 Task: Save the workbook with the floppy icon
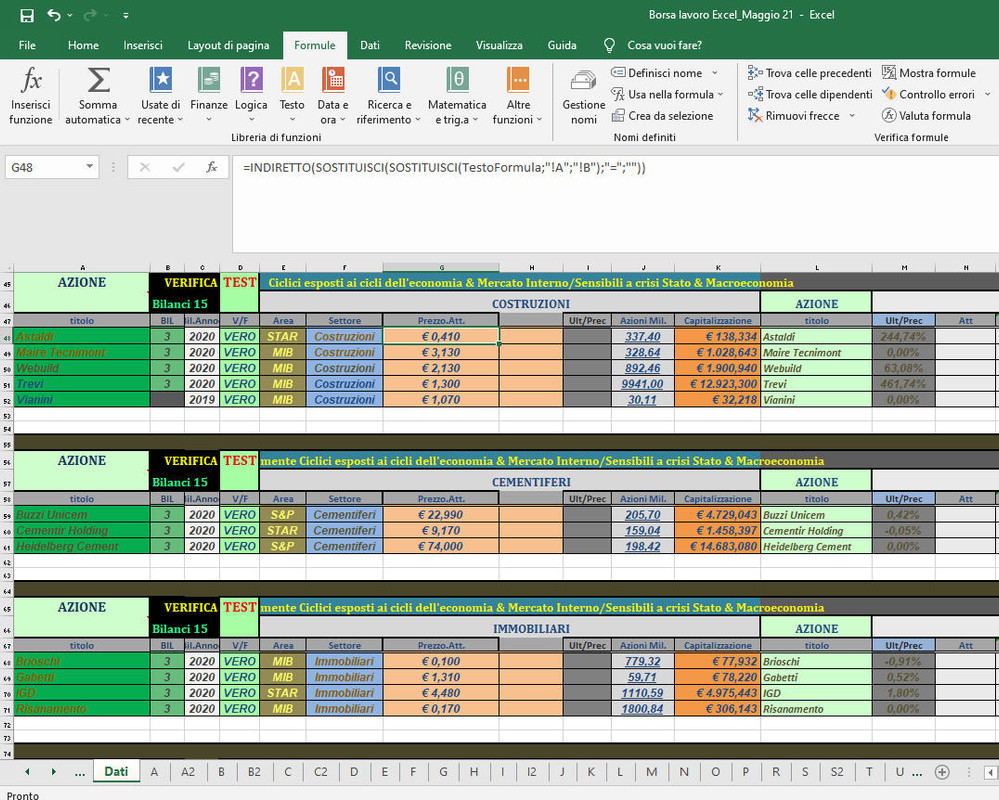[27, 15]
